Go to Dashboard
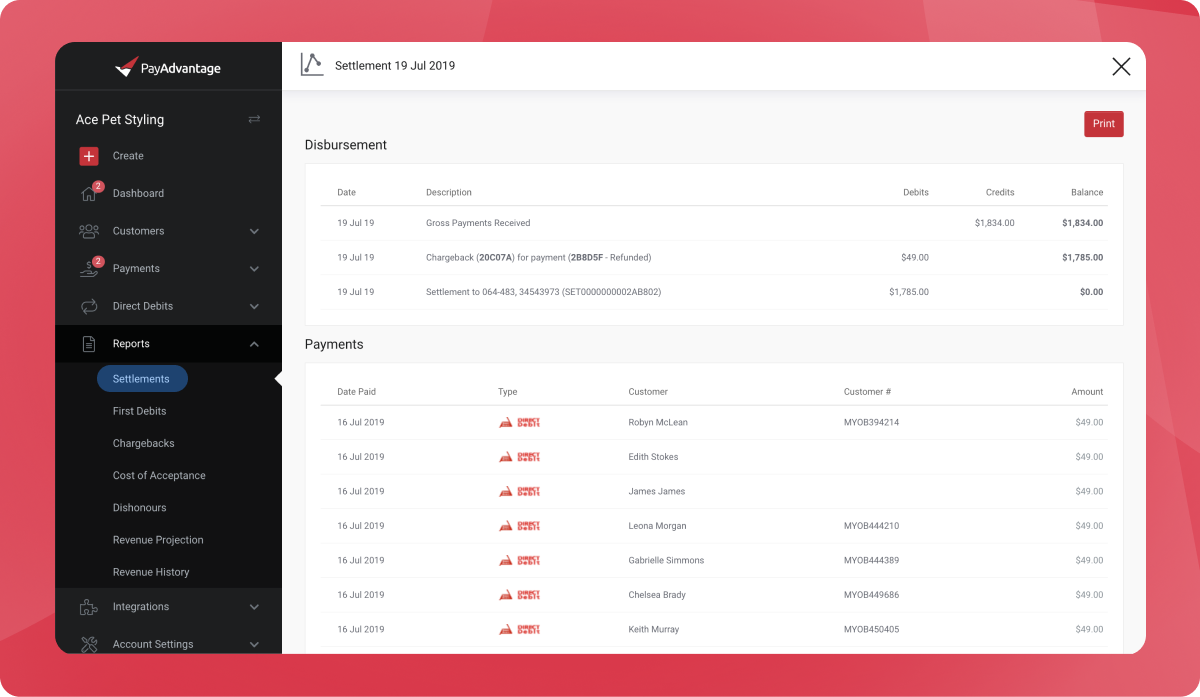This screenshot has width=1200, height=697. 138,194
